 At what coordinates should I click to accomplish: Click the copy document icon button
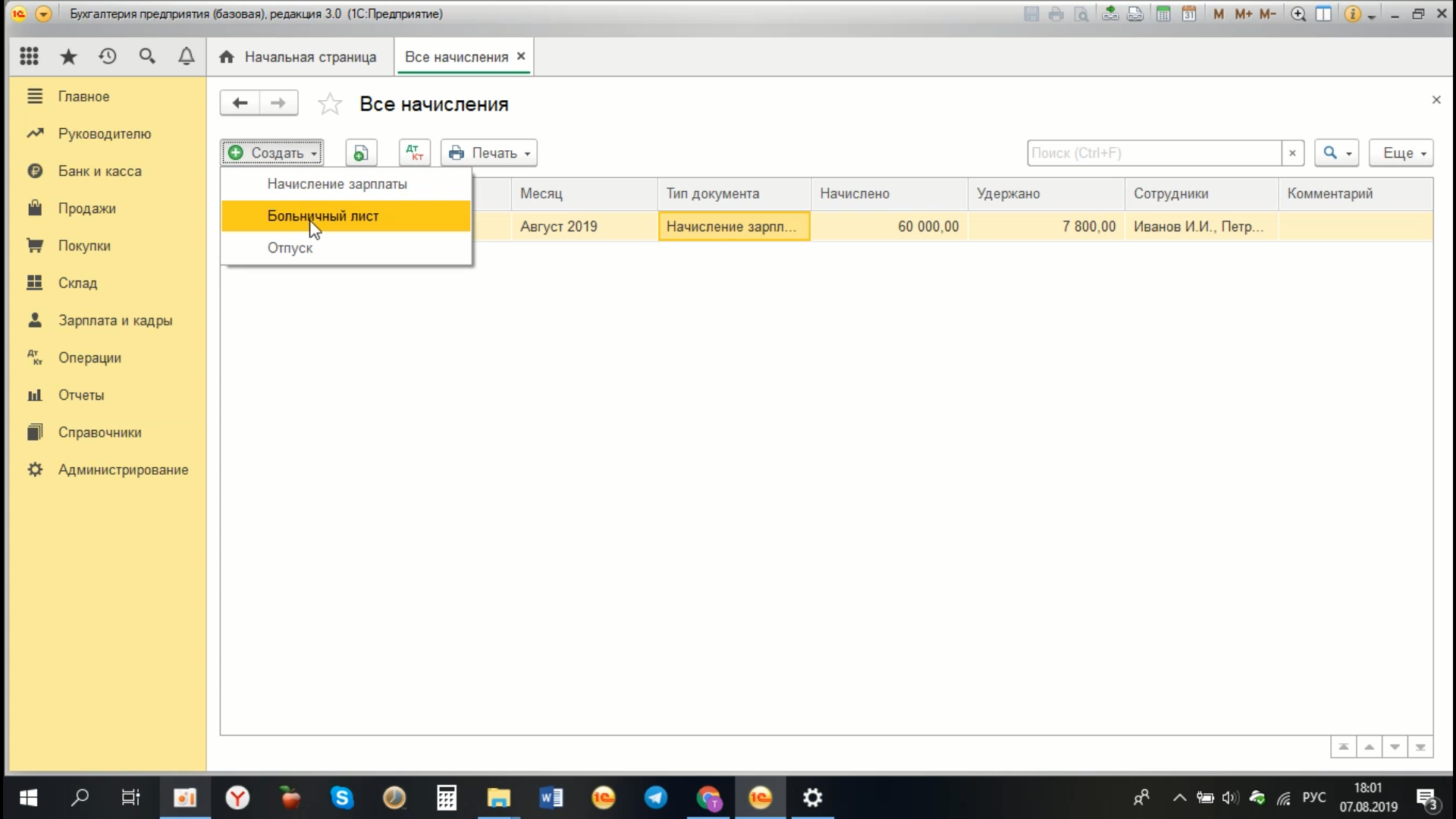pyautogui.click(x=361, y=152)
